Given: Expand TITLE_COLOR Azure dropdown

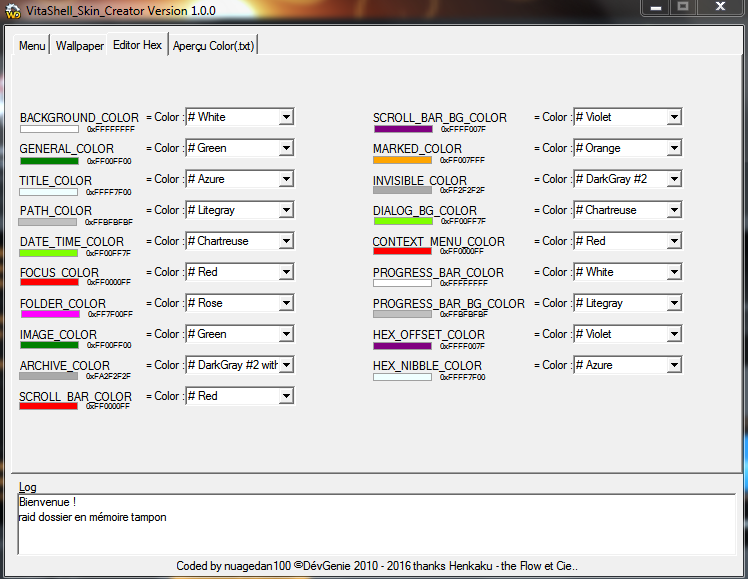Looking at the screenshot, I should [286, 179].
